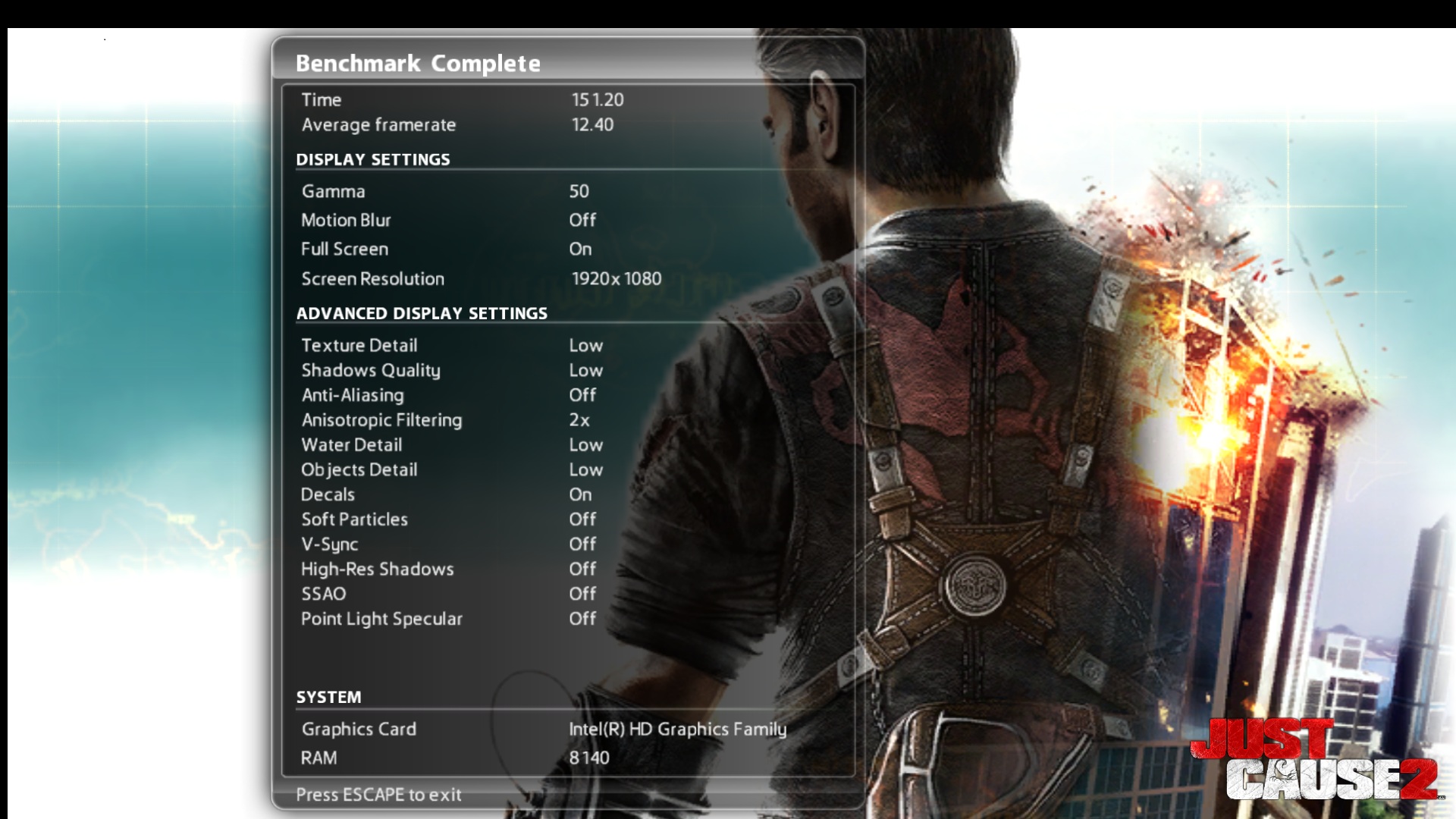Click the 'Objects Detail' label

point(359,470)
